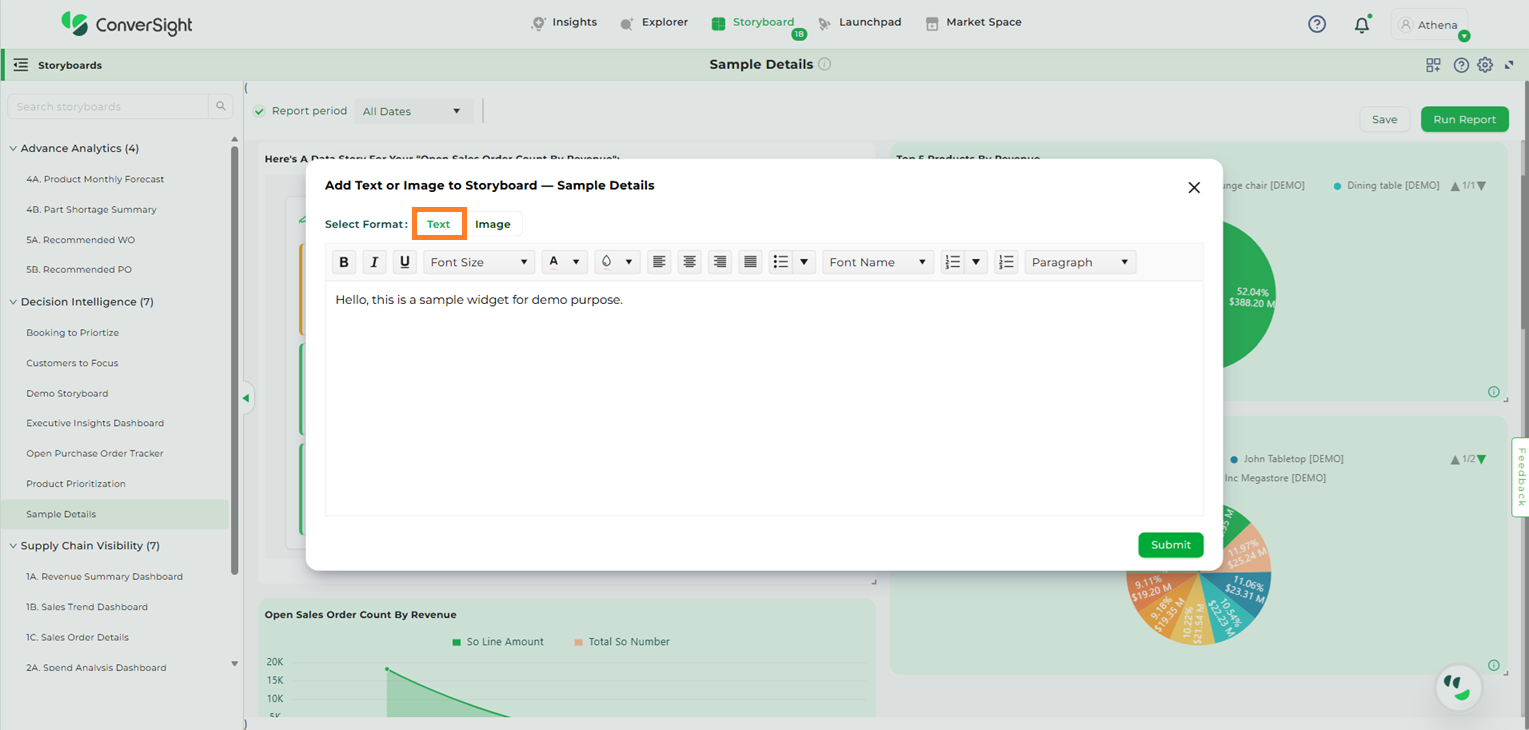Underline the selected text
1529x730 pixels.
404,262
